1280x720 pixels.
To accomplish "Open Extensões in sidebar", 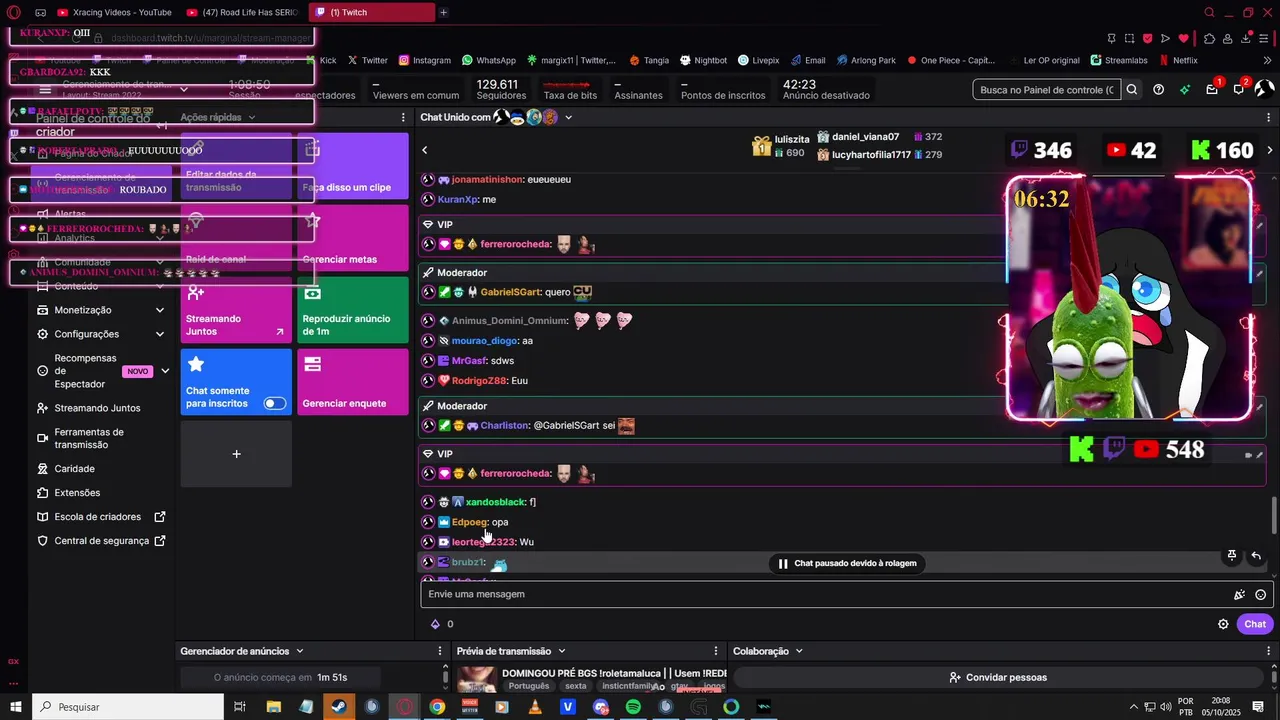I will [77, 493].
